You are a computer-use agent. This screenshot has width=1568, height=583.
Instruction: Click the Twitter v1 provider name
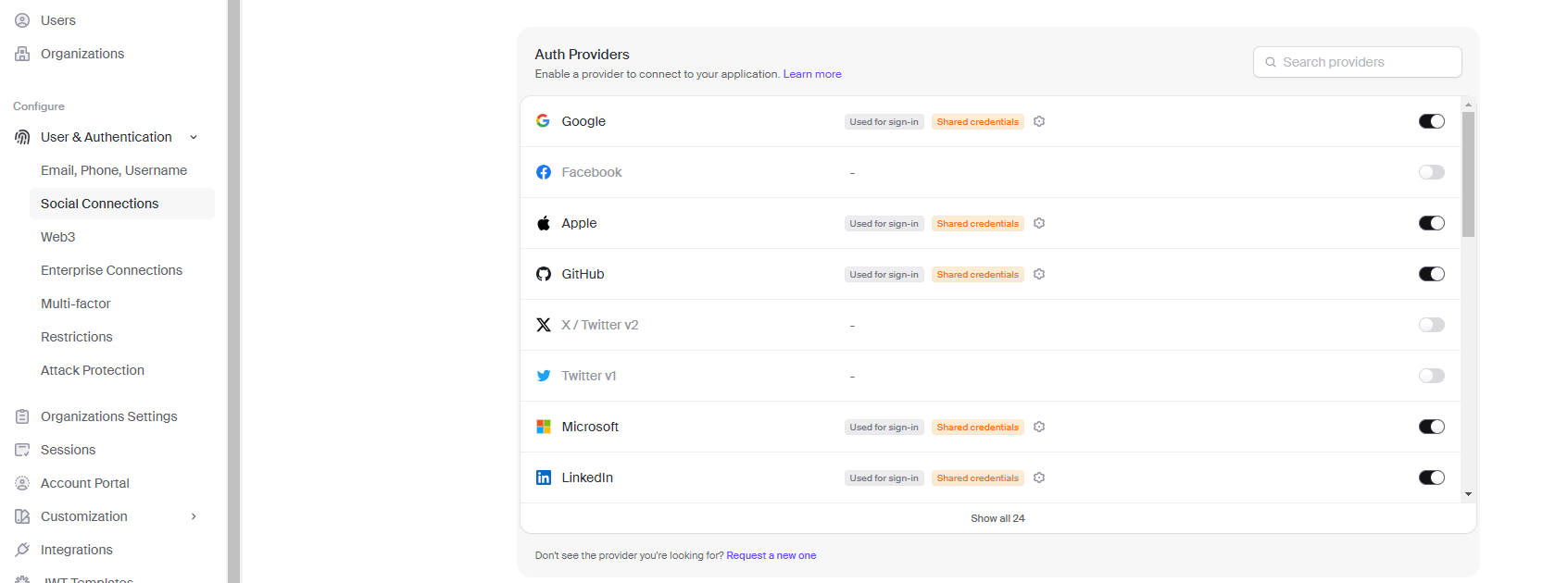(589, 376)
